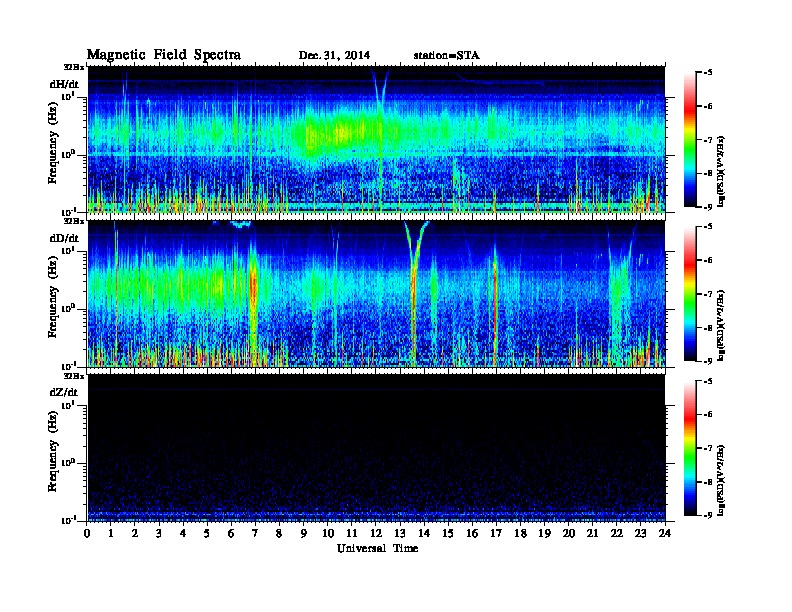Click hour 2 on the Universal Time axis
Screen dimensions: 792x612
tap(135, 533)
